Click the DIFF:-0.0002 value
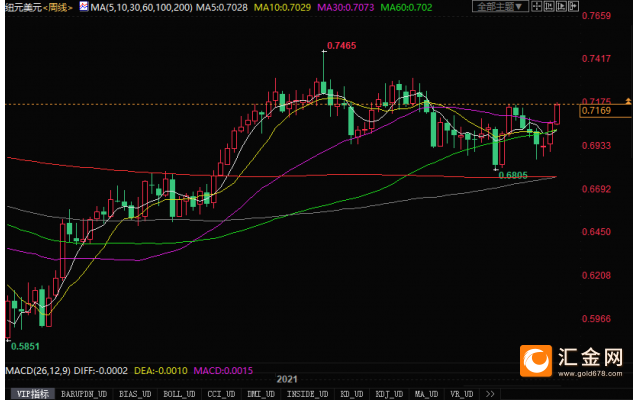Image resolution: width=640 pixels, height=400 pixels. (101, 371)
